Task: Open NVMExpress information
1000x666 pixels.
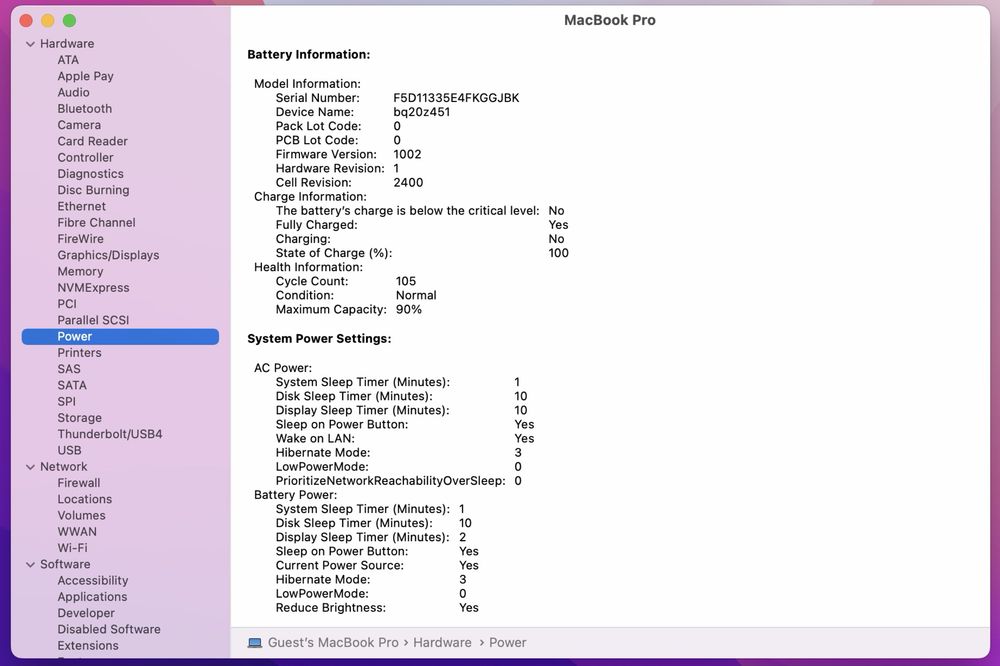Action: [x=93, y=288]
